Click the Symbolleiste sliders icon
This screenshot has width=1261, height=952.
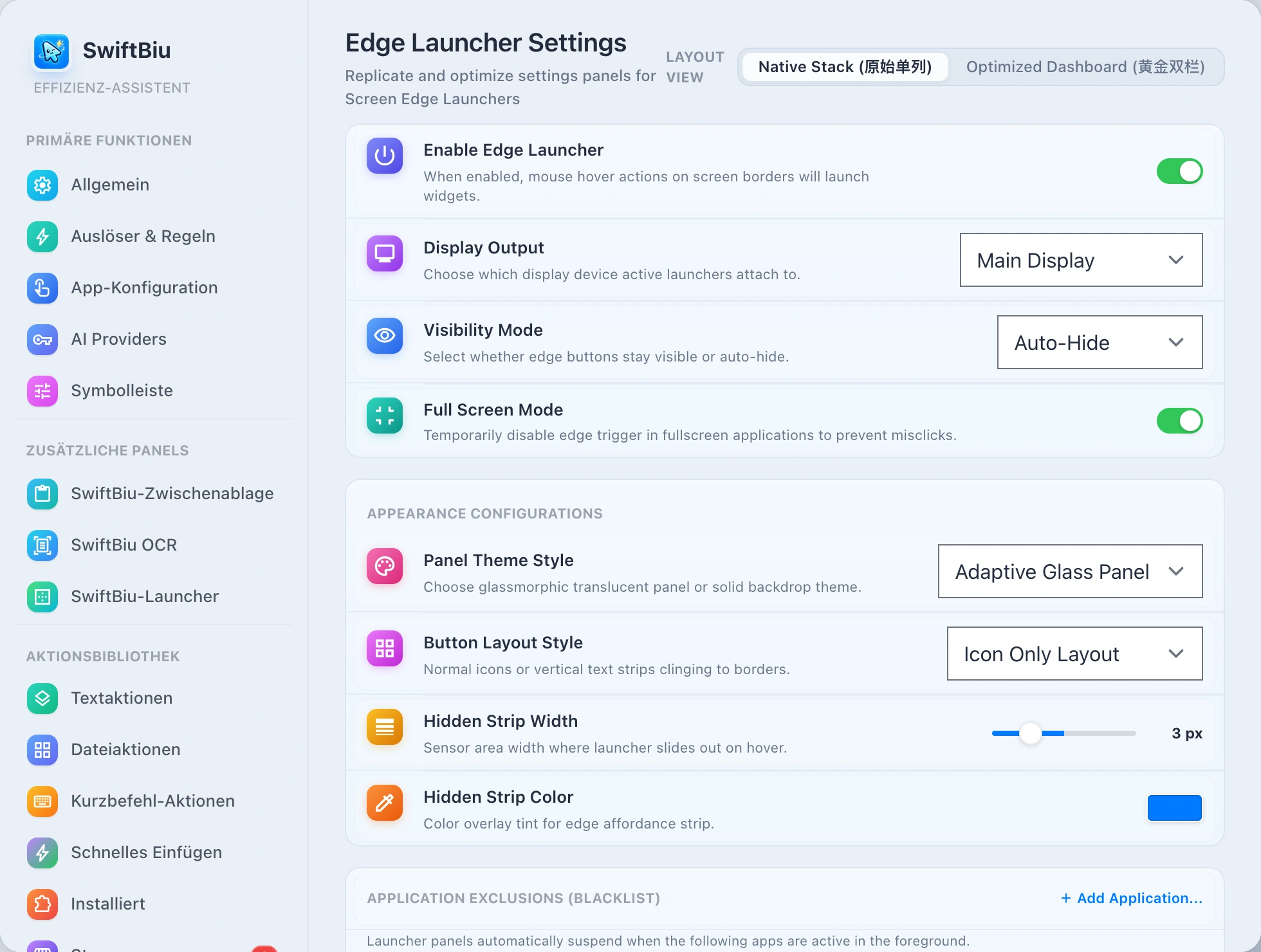[42, 391]
